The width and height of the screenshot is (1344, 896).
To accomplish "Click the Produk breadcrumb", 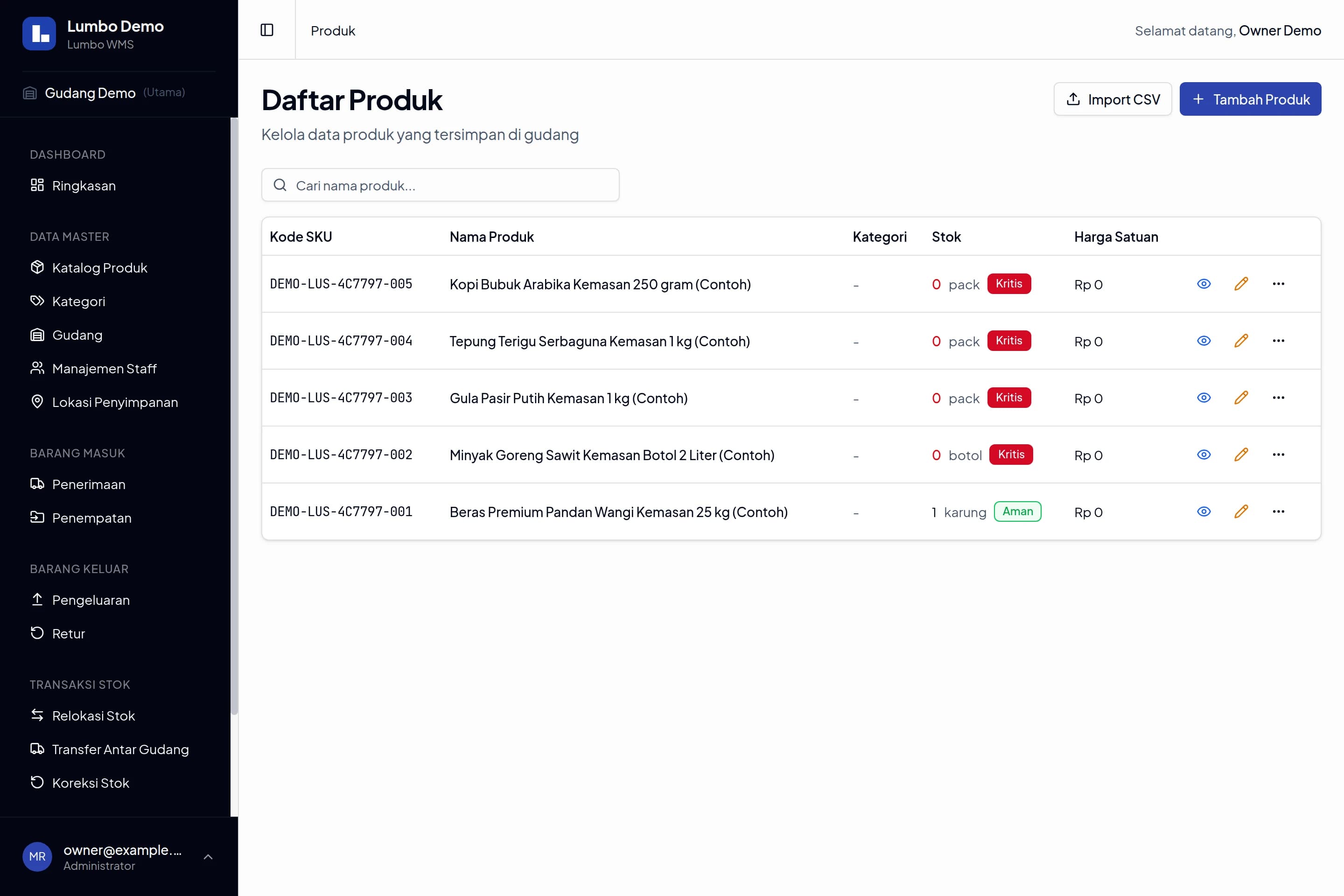I will pyautogui.click(x=333, y=30).
